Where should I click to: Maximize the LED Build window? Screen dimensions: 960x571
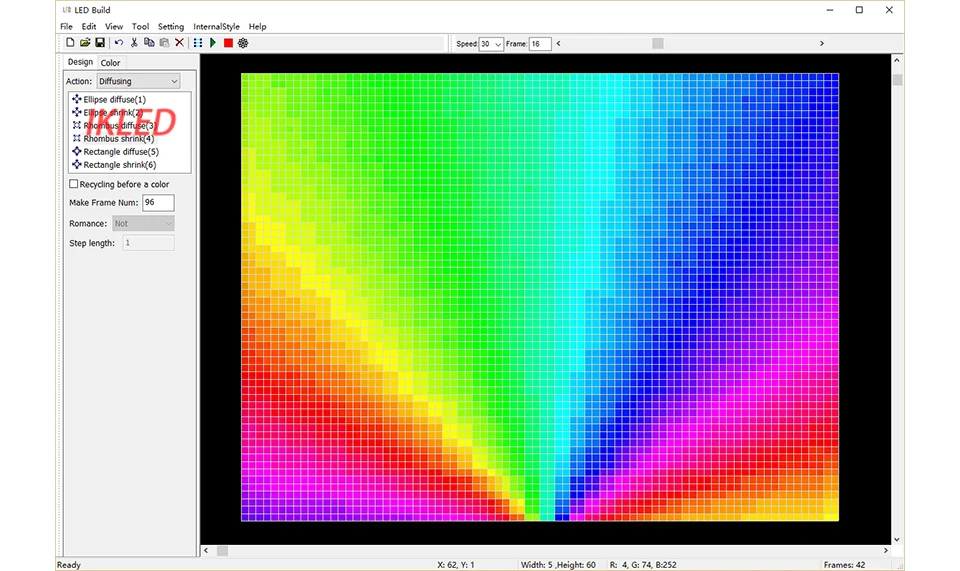(x=859, y=10)
